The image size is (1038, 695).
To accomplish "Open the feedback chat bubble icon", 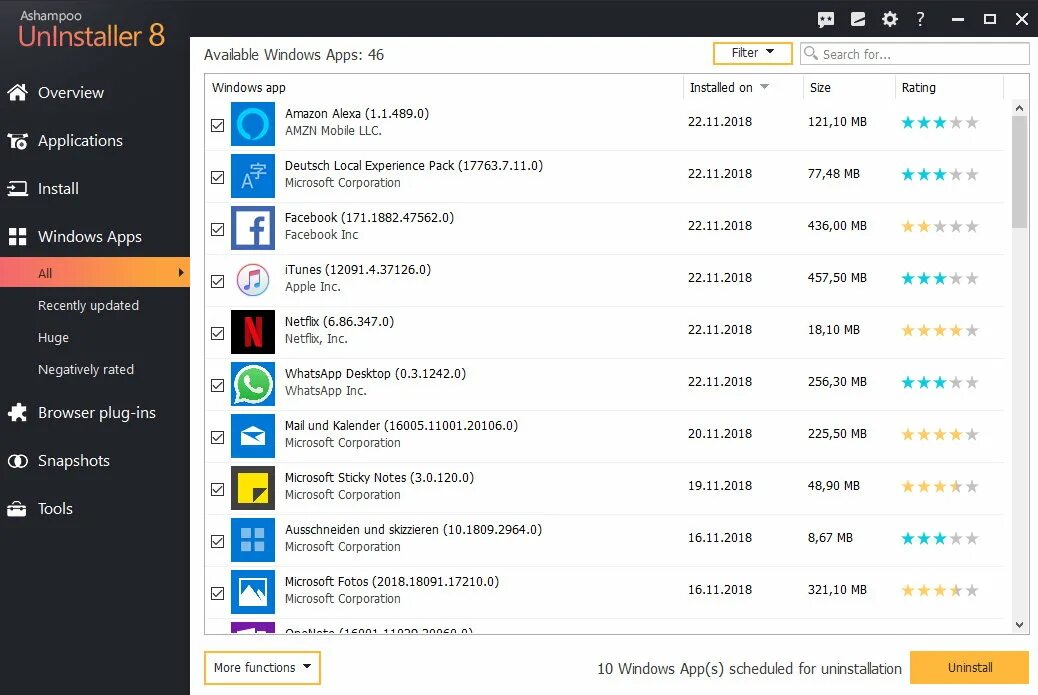I will pyautogui.click(x=826, y=19).
